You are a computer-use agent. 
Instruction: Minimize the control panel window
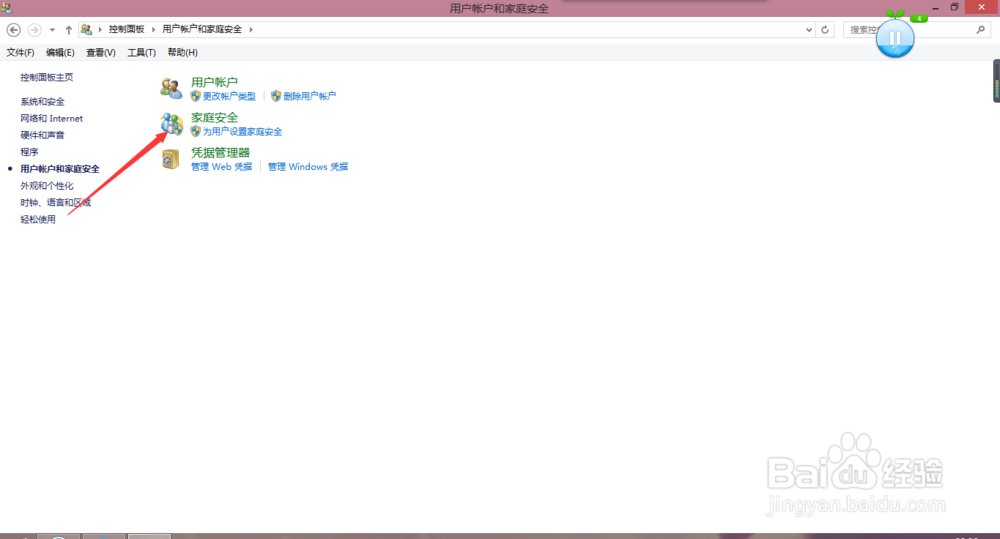[x=935, y=8]
